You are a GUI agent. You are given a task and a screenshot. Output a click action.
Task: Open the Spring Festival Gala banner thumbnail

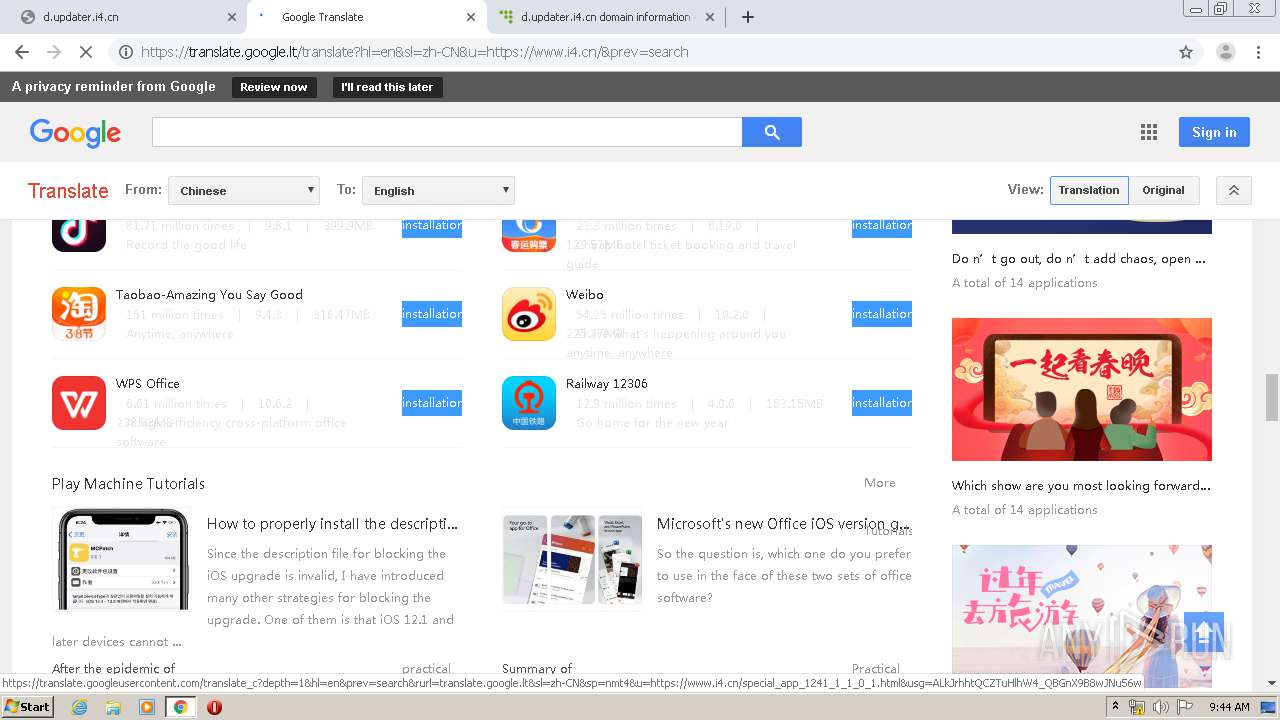[1082, 389]
